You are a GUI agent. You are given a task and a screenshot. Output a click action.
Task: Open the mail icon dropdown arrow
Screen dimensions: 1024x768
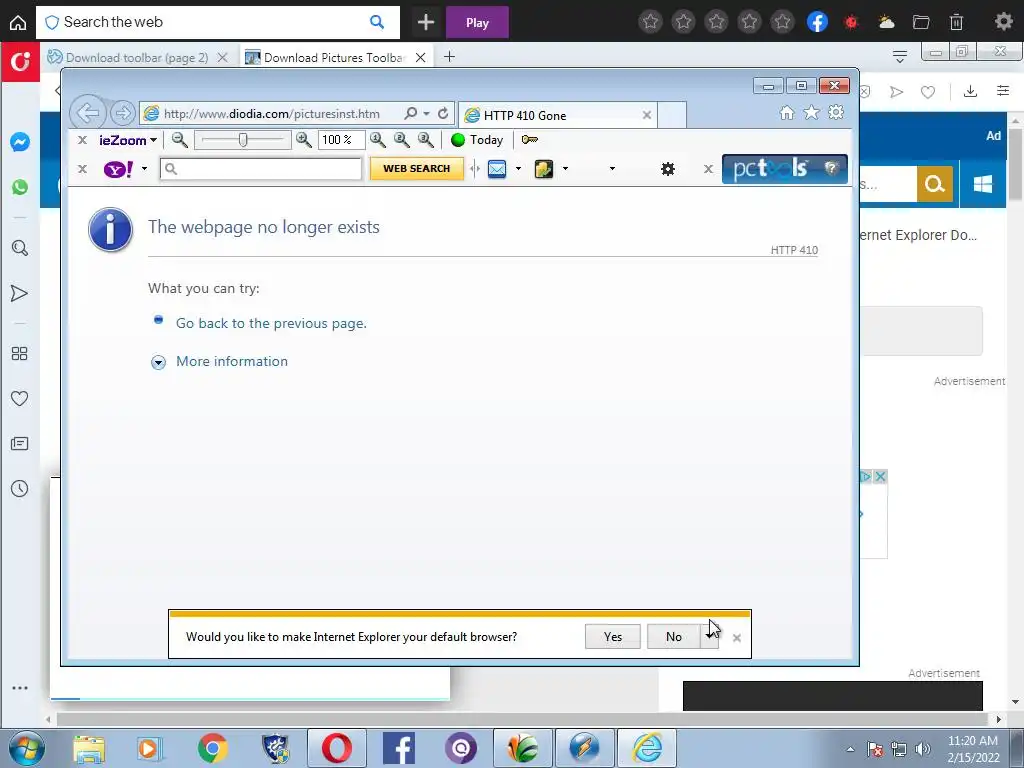(519, 168)
